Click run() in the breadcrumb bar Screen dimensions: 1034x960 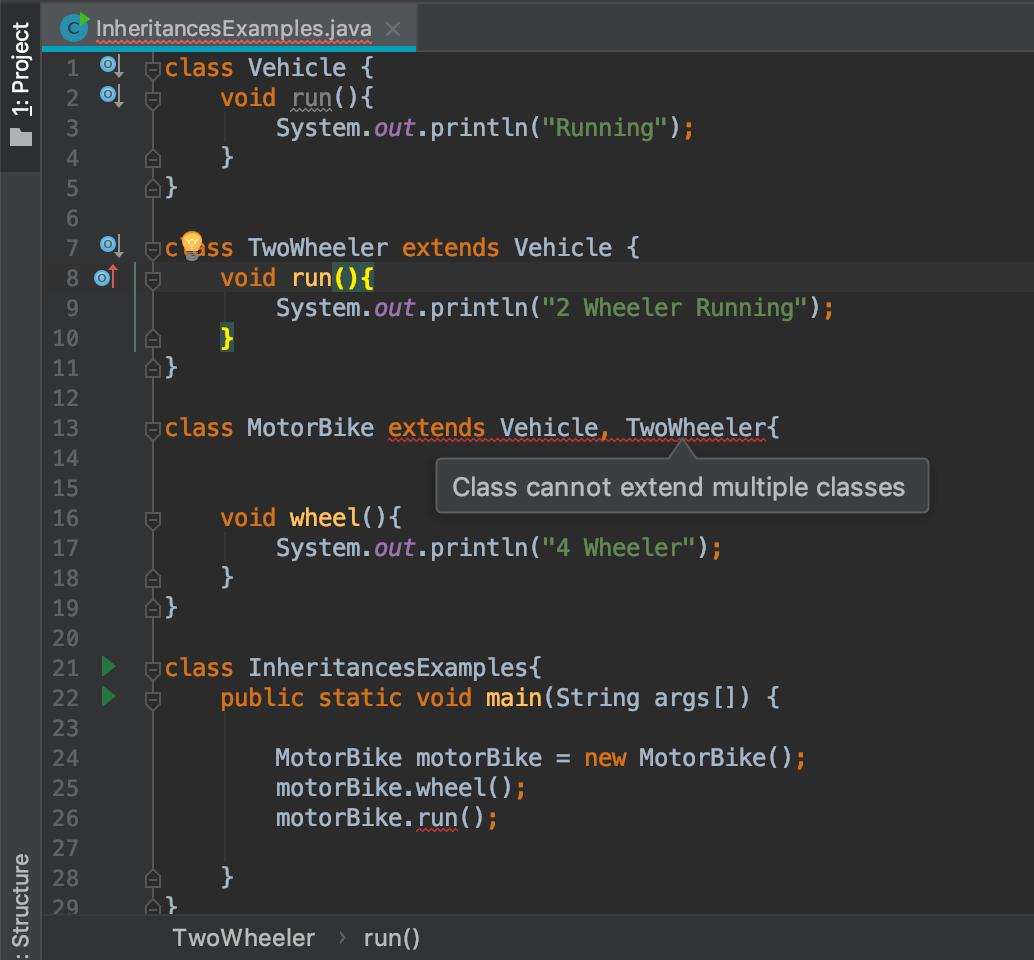click(x=390, y=937)
